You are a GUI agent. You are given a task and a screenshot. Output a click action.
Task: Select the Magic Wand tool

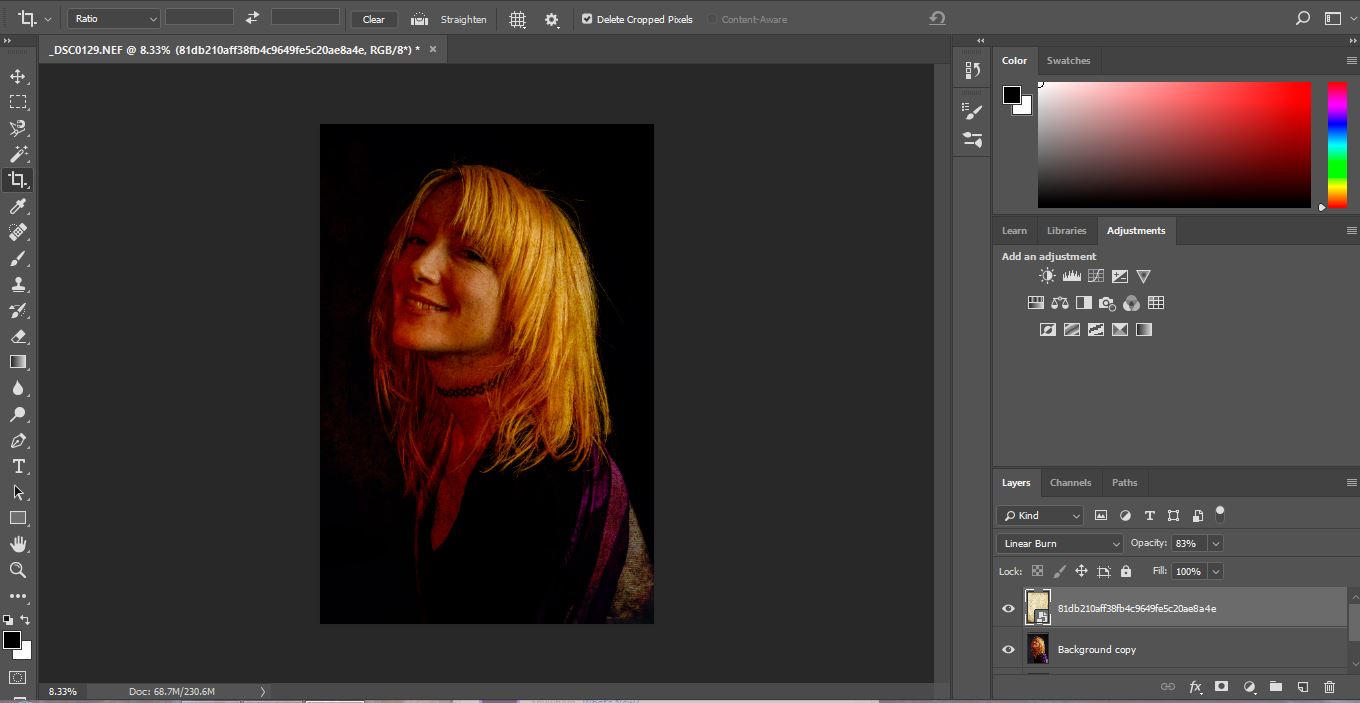(x=18, y=154)
